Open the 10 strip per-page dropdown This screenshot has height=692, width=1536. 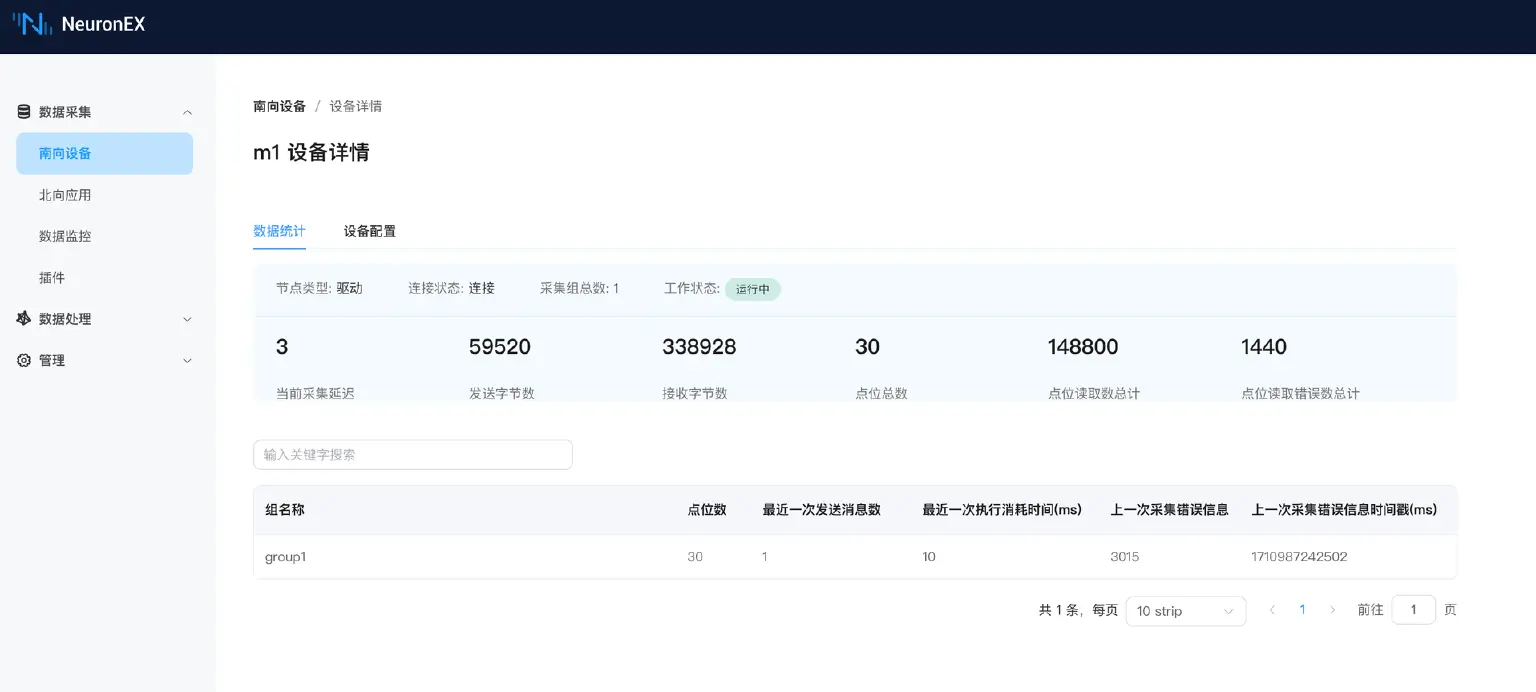tap(1186, 610)
